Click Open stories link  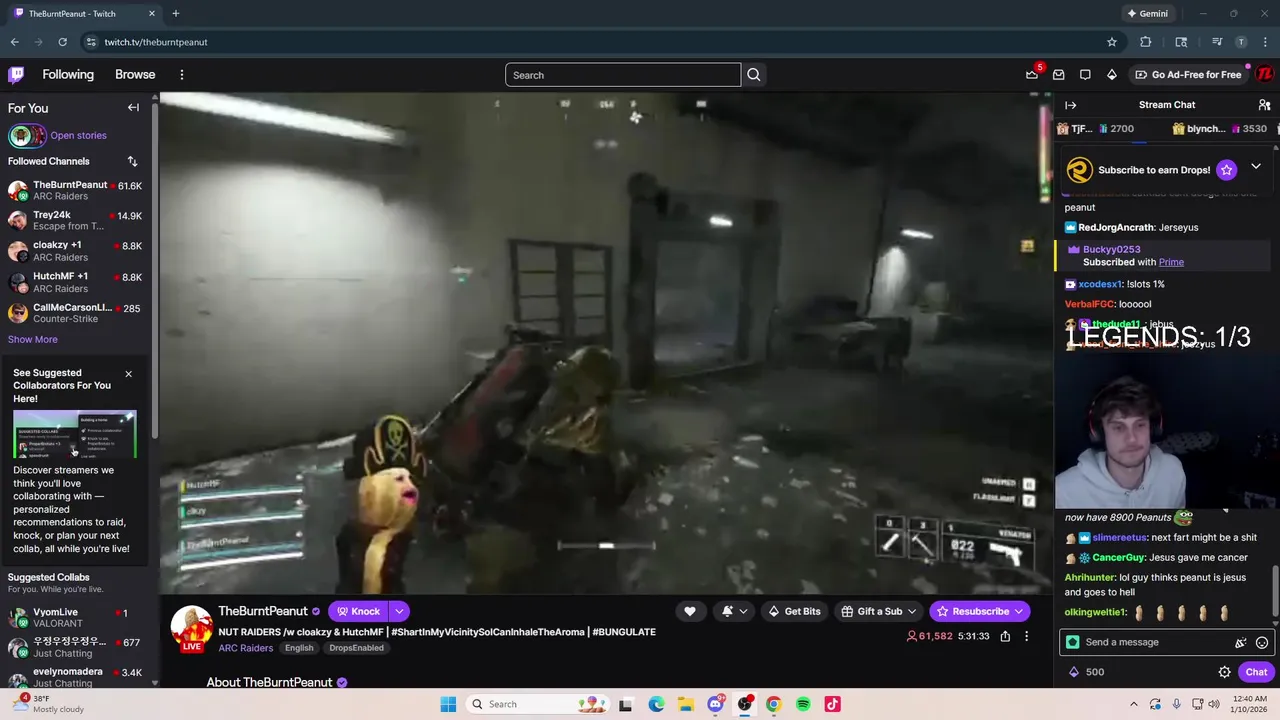(78, 135)
